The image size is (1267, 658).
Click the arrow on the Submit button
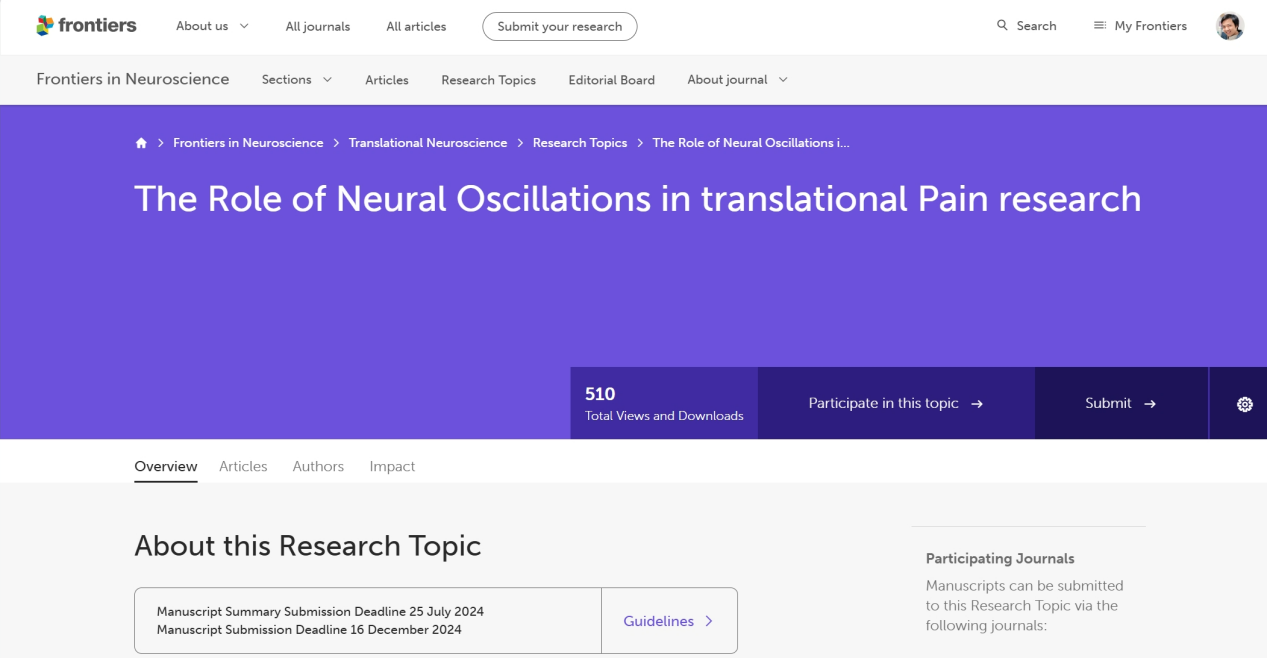1150,404
